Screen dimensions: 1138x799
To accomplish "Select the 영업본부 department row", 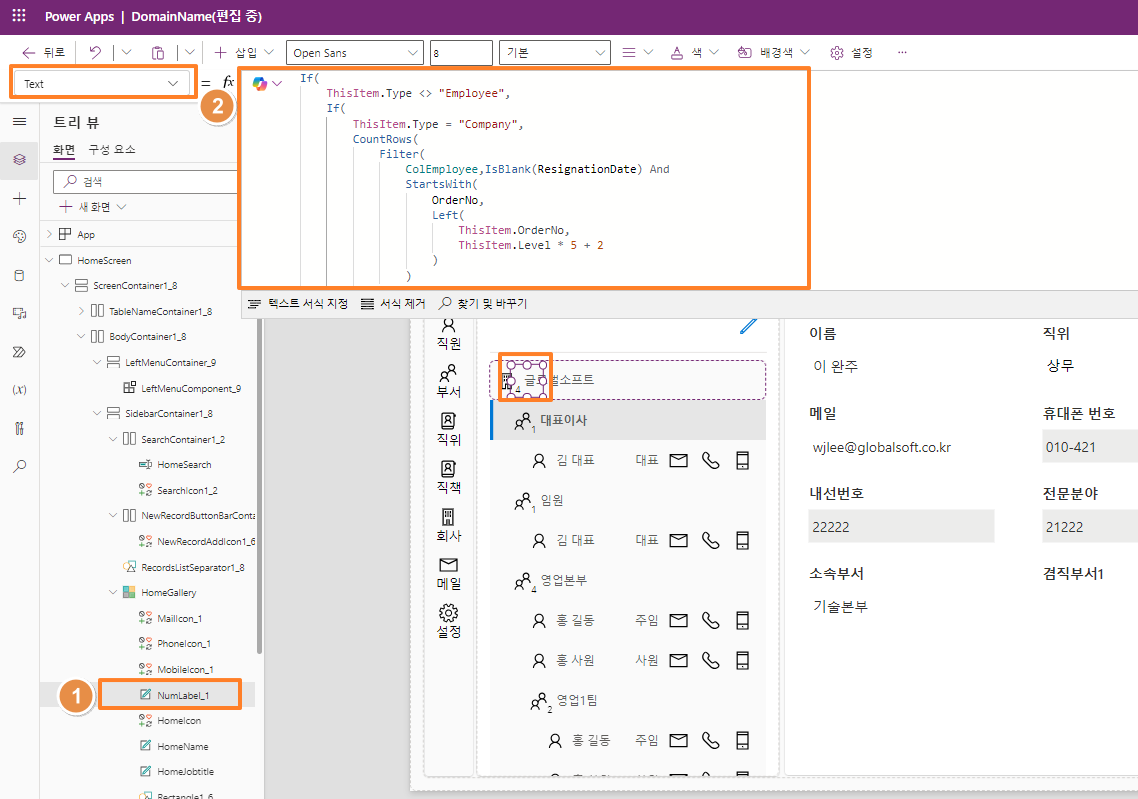I will pos(629,581).
